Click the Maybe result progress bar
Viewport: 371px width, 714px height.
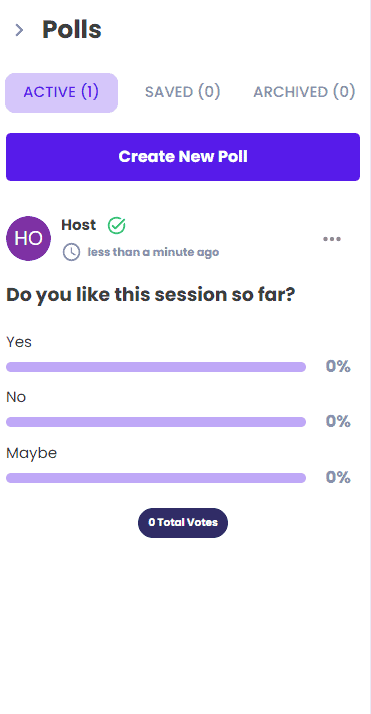coord(156,478)
